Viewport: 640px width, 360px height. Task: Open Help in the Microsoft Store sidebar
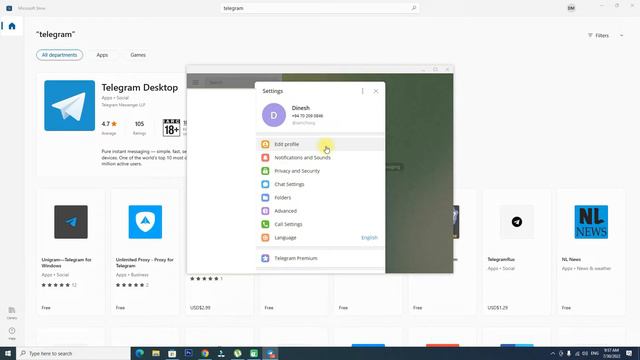(x=12, y=333)
